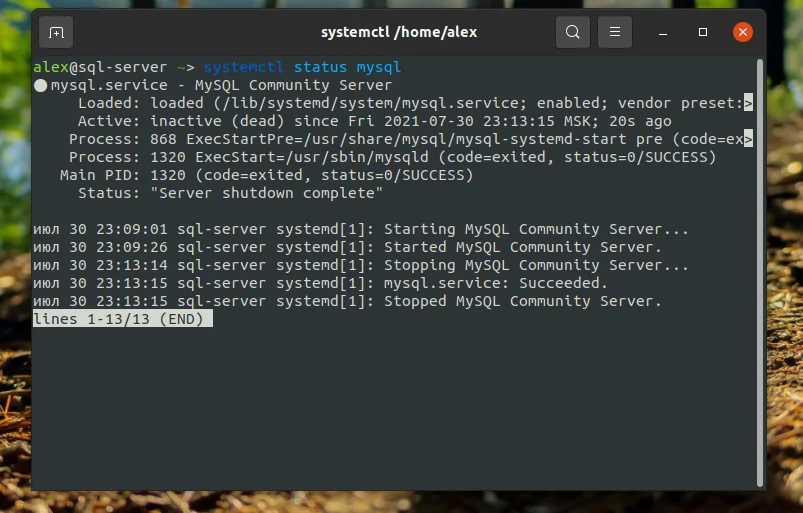Click 'inactive (dead)' status text

(217, 121)
